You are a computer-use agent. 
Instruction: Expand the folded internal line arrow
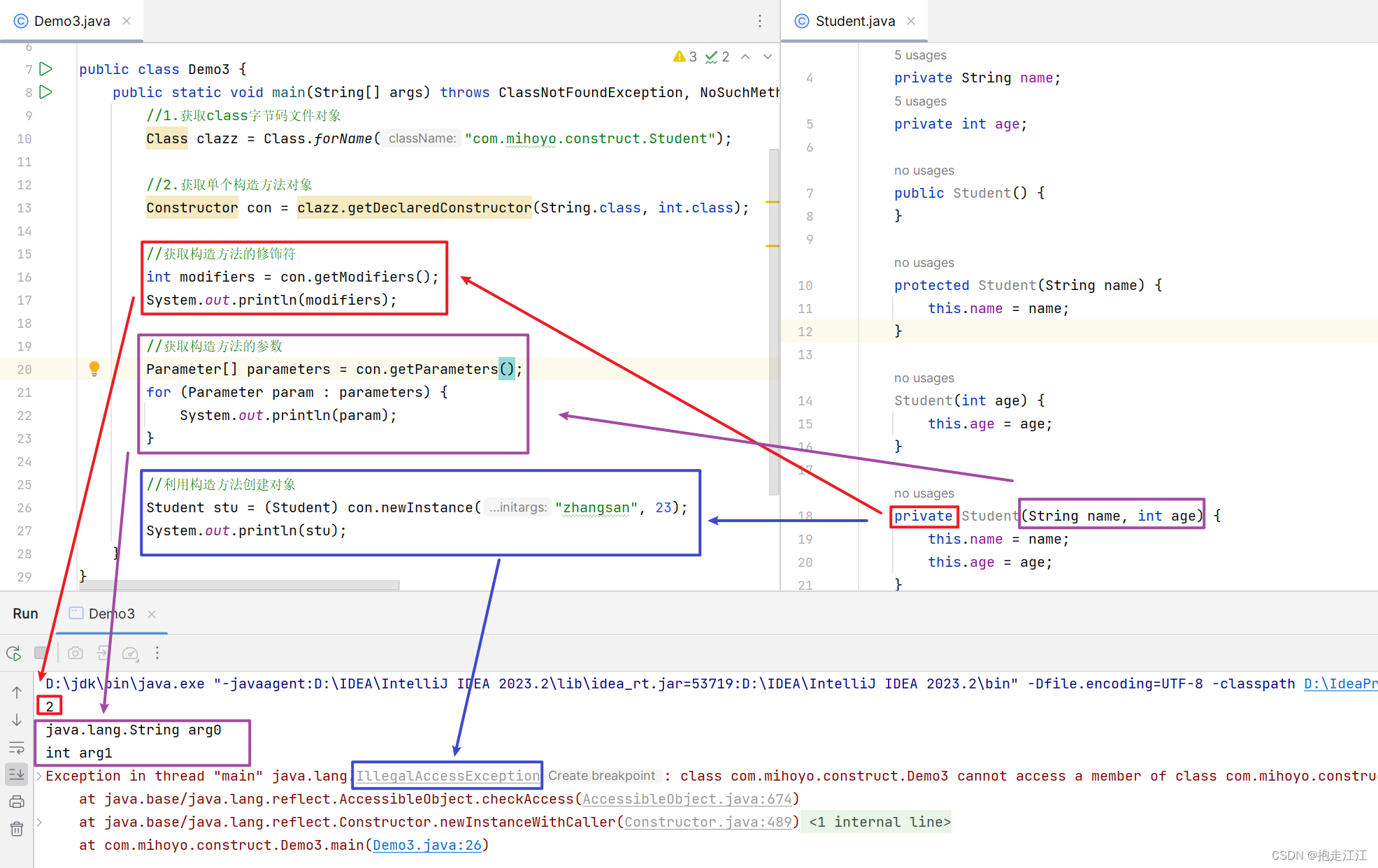(40, 822)
